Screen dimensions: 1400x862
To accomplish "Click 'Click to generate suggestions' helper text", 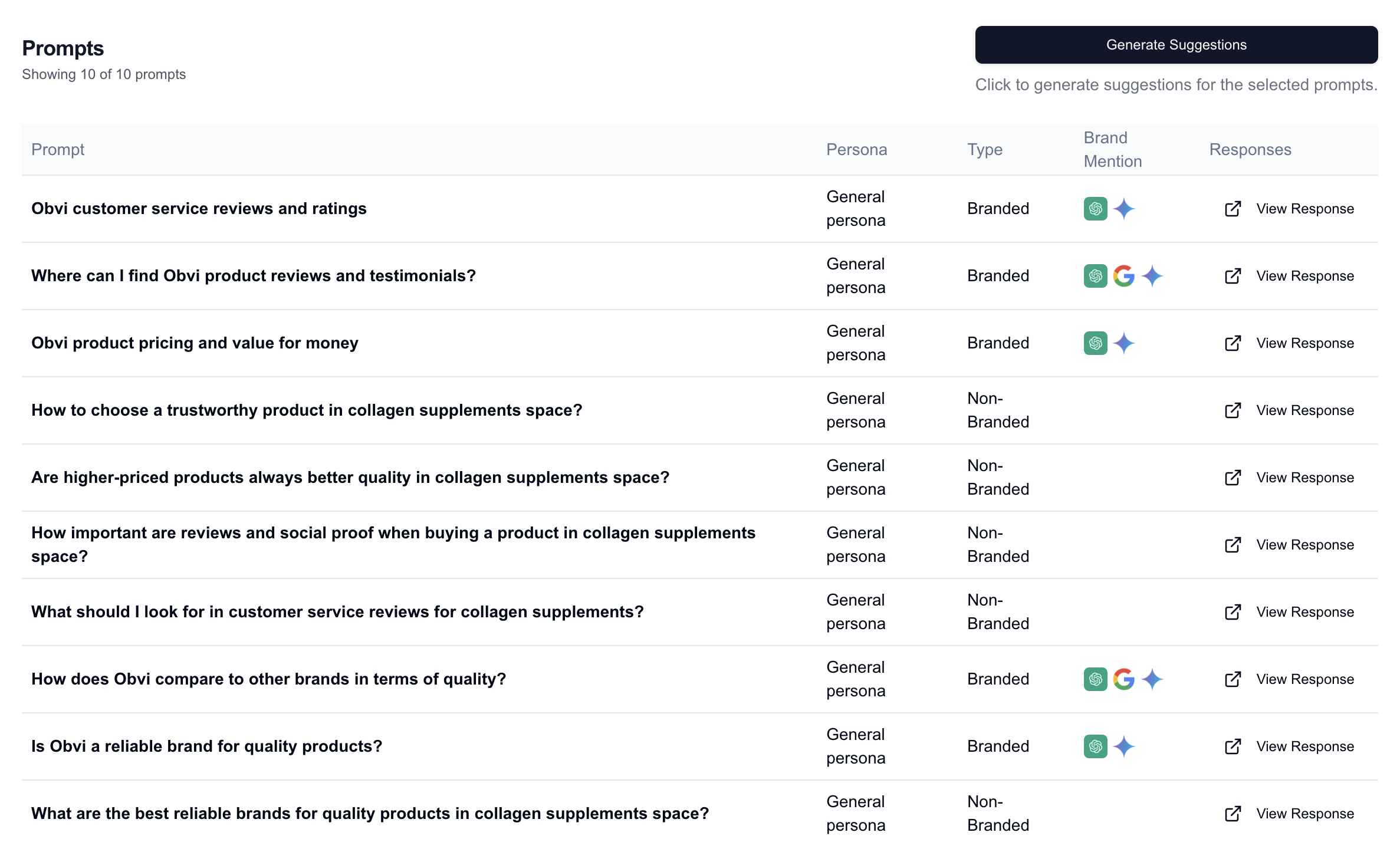I will 1176,85.
